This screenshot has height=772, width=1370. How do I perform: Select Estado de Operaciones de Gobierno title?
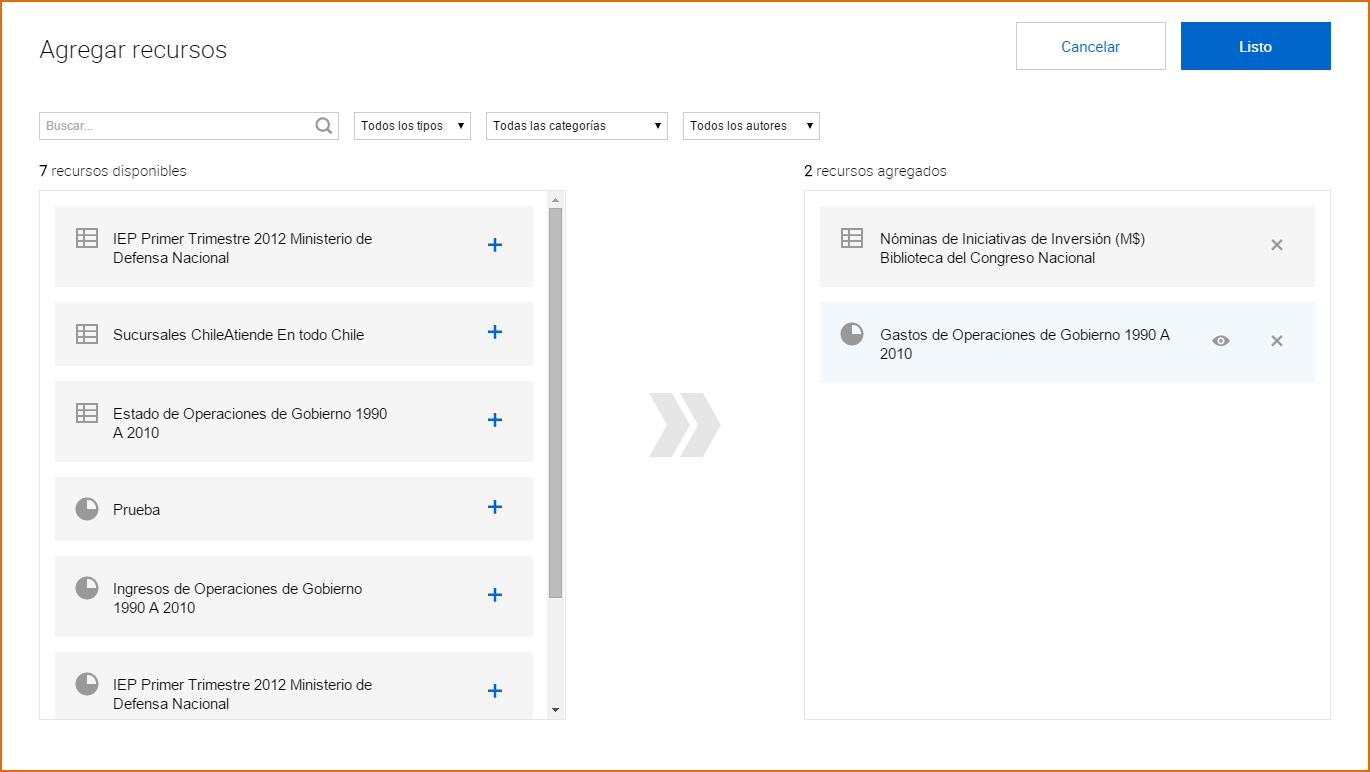pos(250,423)
